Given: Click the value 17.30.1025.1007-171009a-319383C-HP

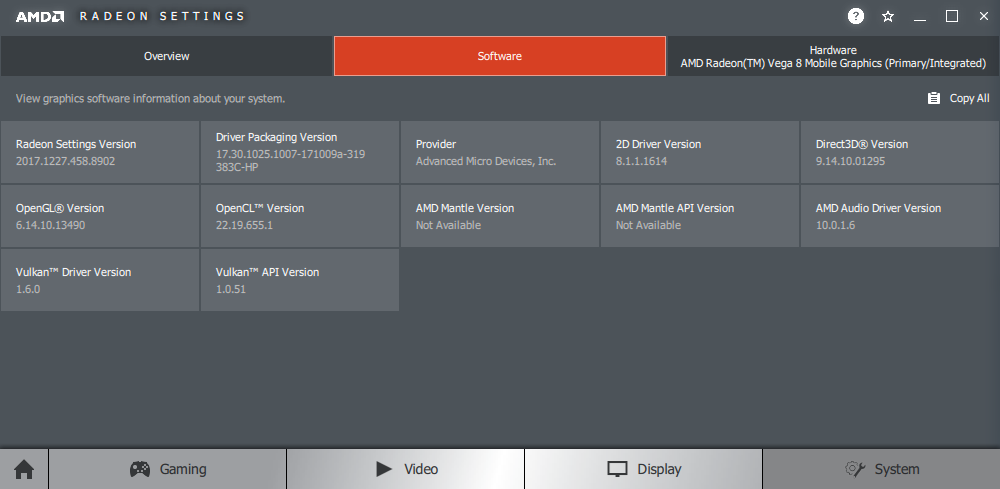Looking at the screenshot, I should (x=290, y=161).
